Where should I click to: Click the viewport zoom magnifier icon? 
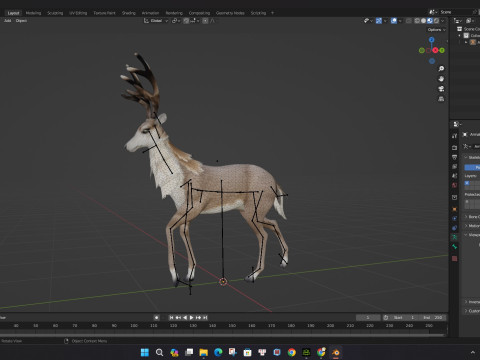[441, 69]
